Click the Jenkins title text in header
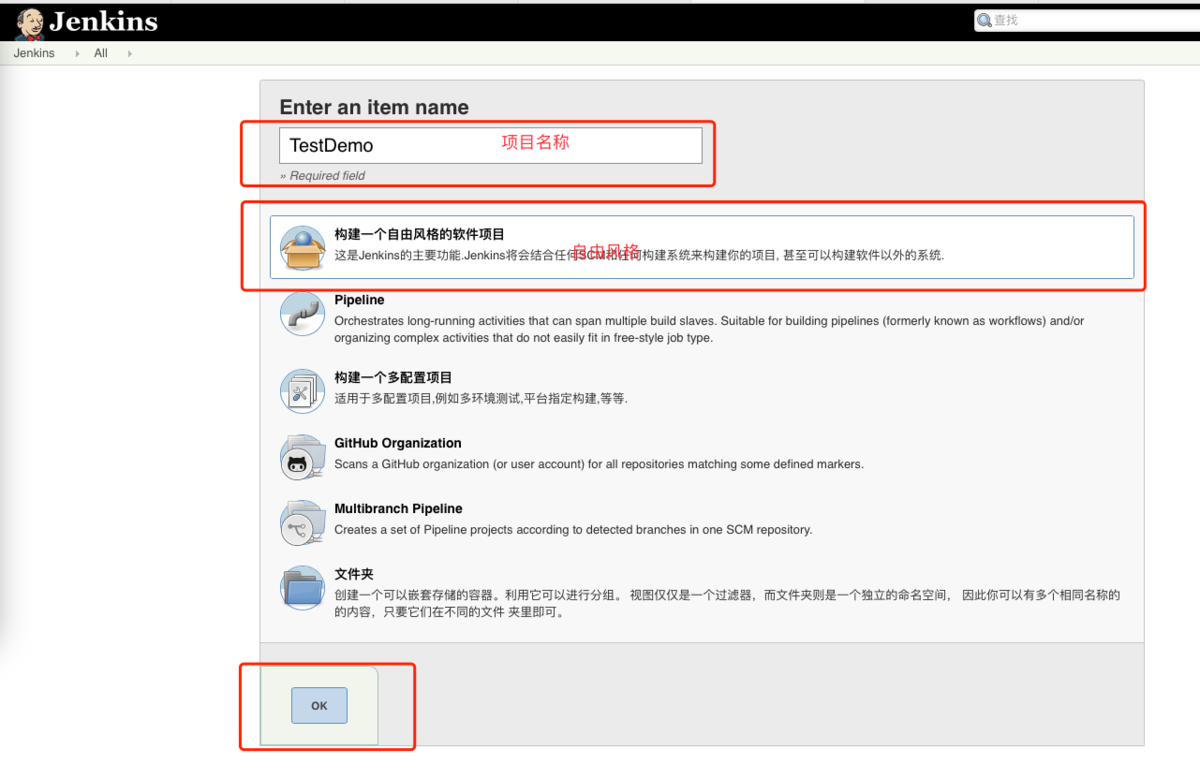The image size is (1200, 779). (x=103, y=21)
